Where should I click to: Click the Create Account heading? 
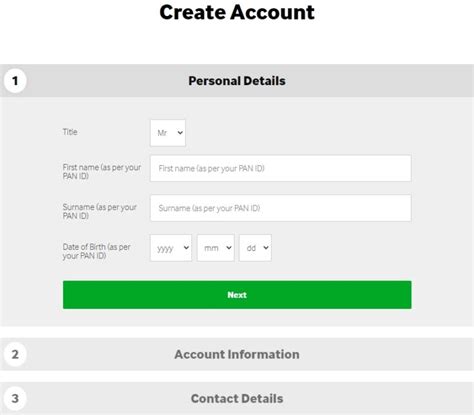click(x=237, y=13)
